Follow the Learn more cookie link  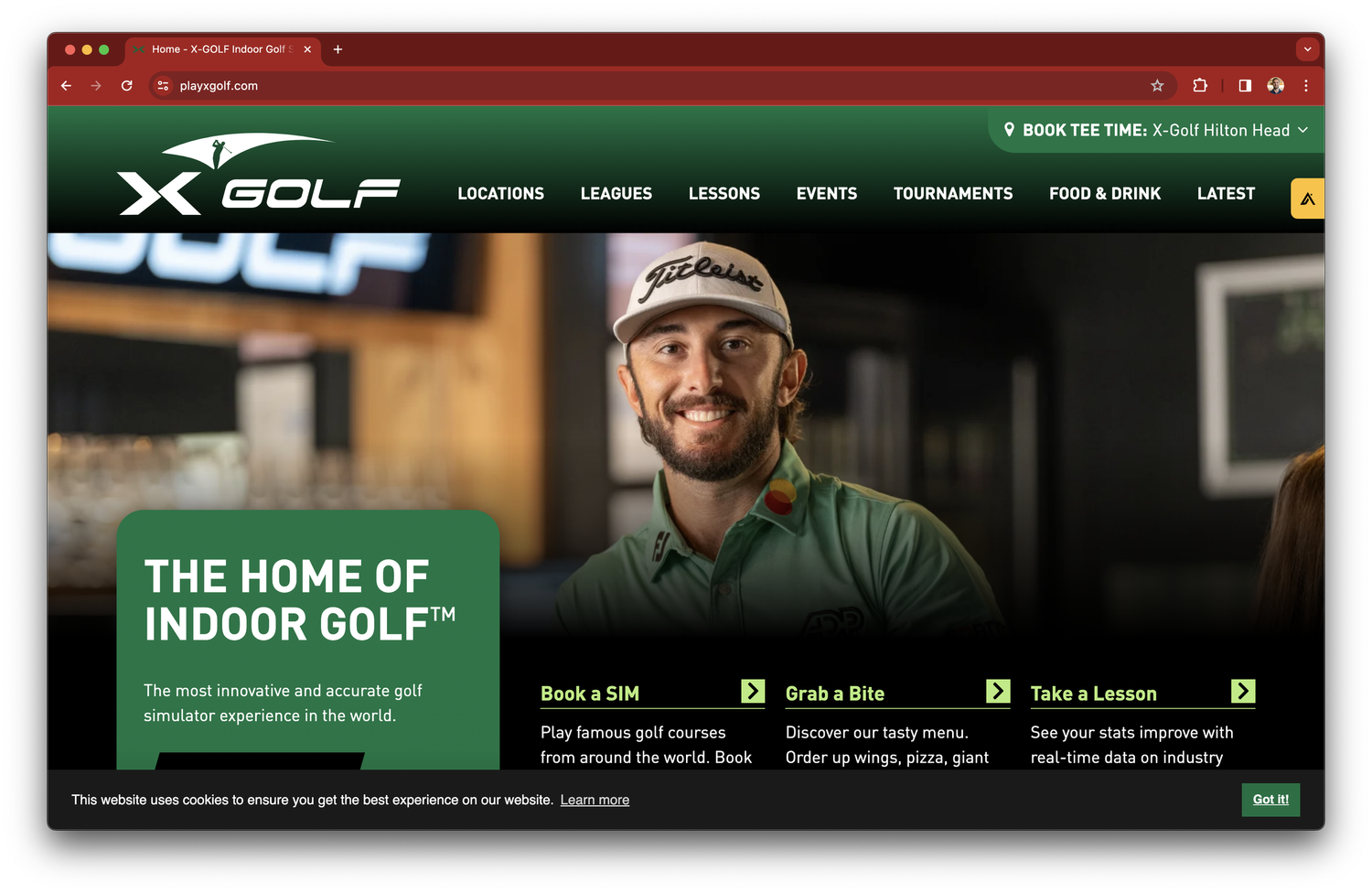(x=595, y=801)
